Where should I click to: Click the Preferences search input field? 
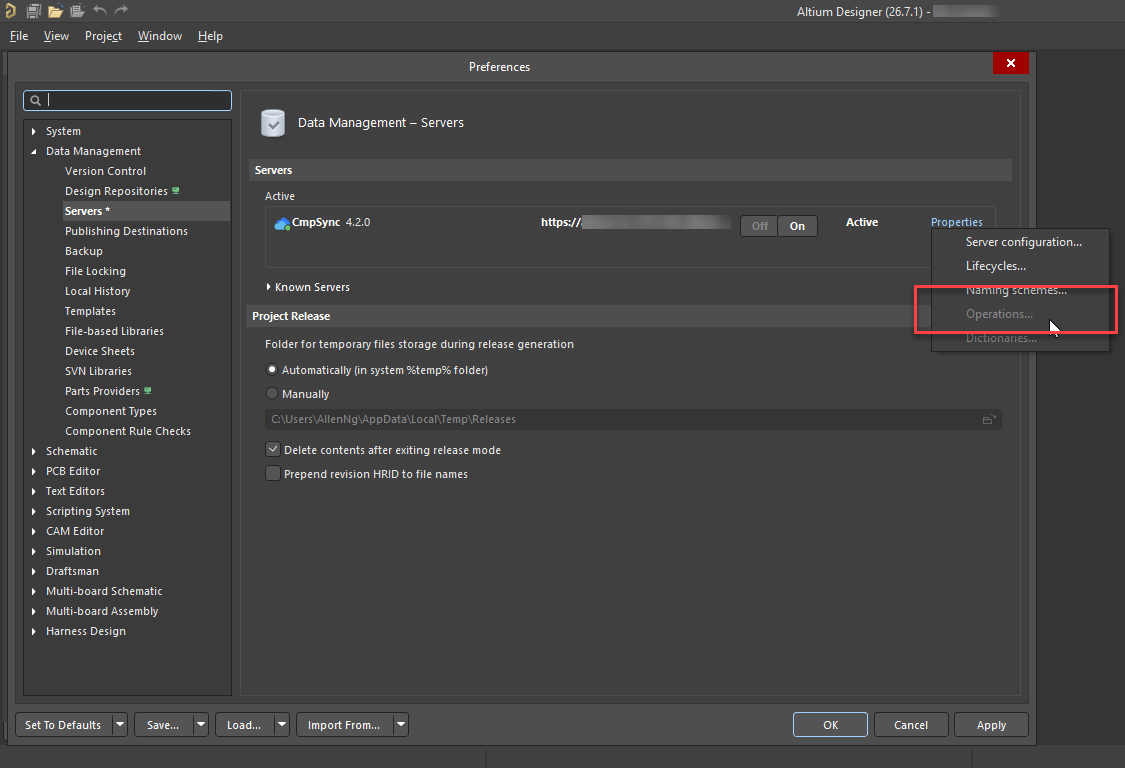[x=128, y=100]
